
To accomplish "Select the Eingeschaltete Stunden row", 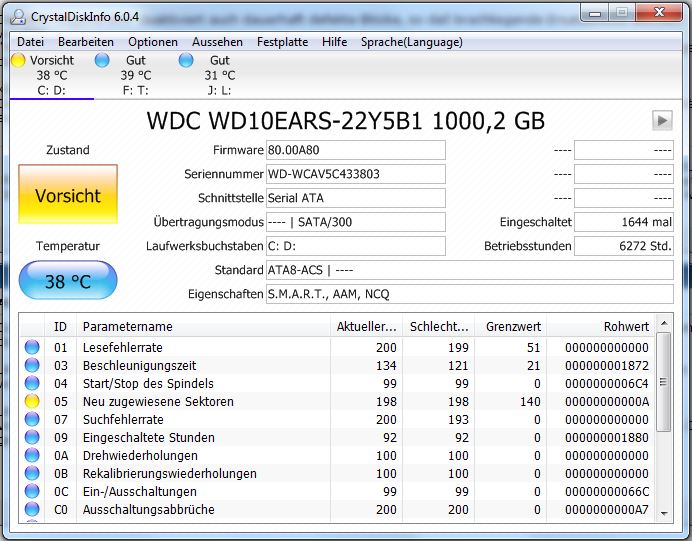I will point(338,437).
